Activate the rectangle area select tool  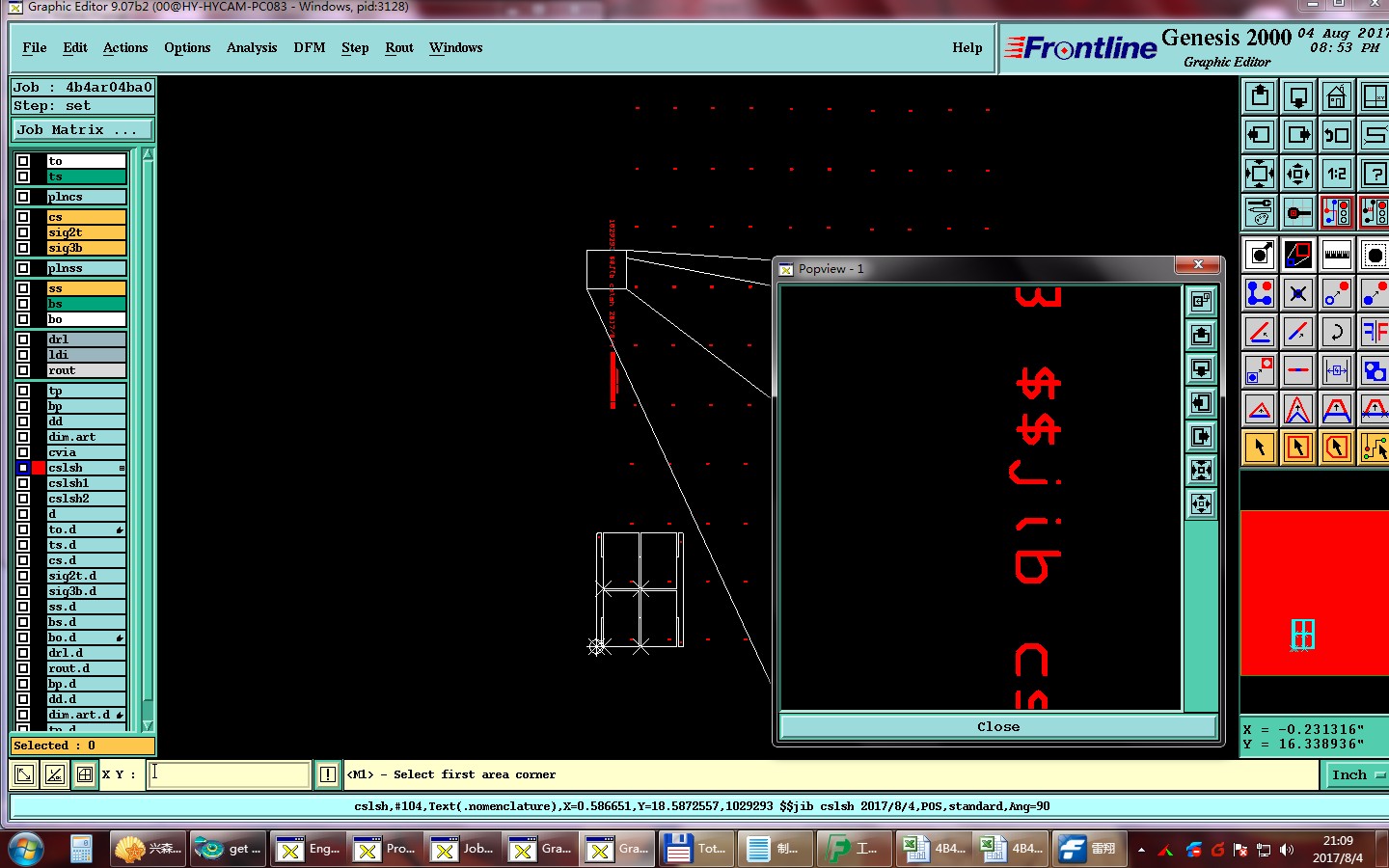(1298, 448)
